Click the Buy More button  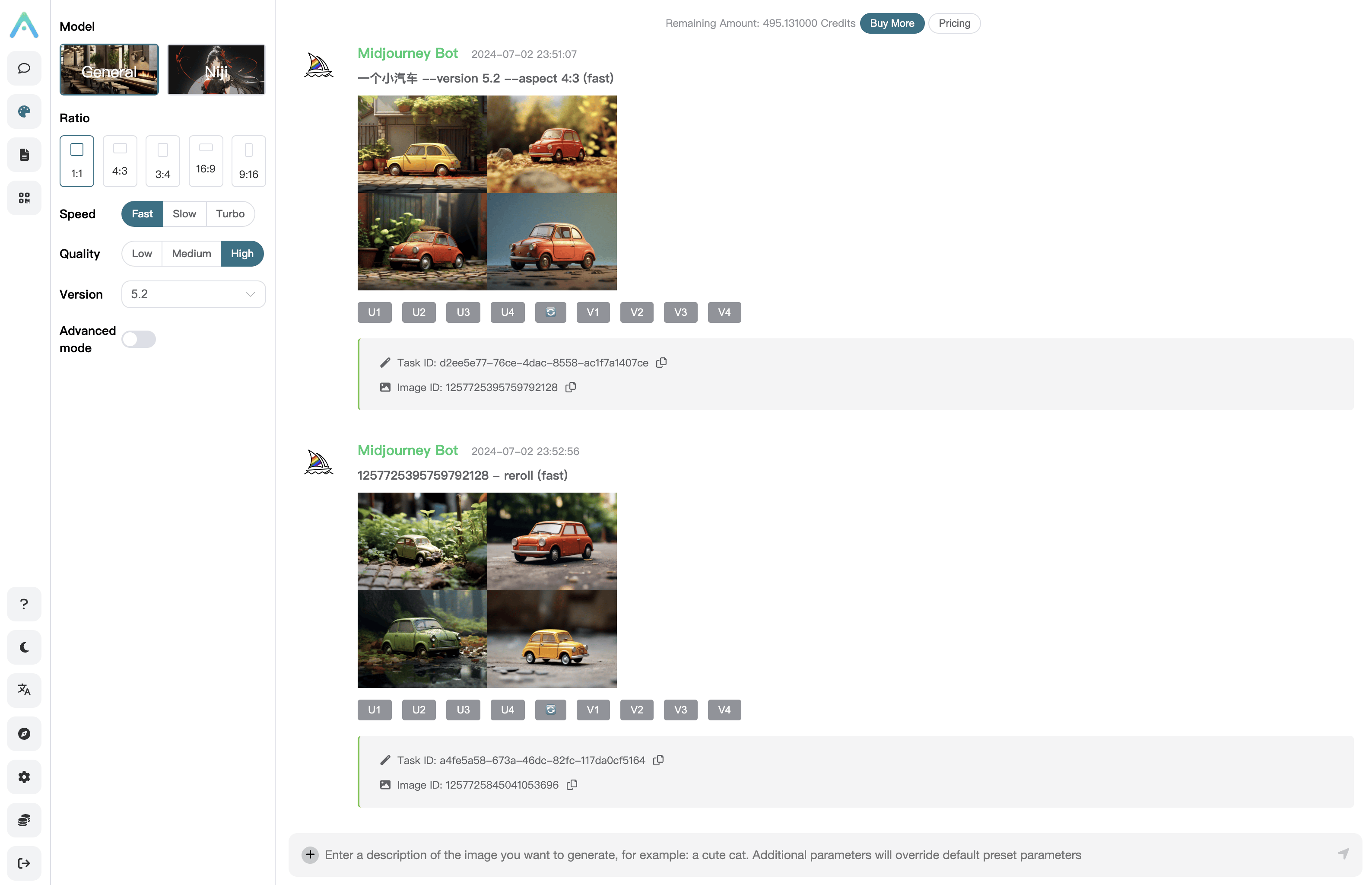[892, 24]
